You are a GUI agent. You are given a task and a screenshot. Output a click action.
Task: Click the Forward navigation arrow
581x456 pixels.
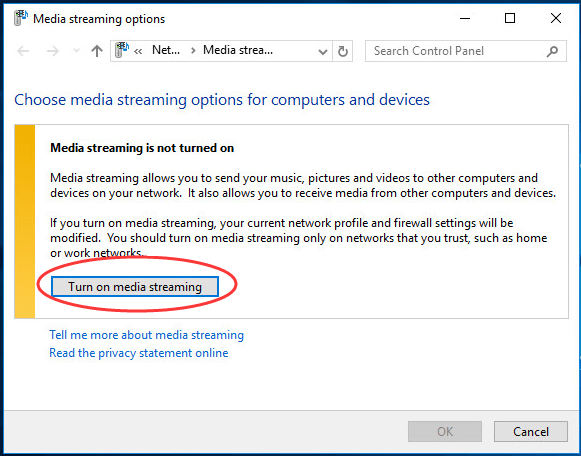click(53, 51)
